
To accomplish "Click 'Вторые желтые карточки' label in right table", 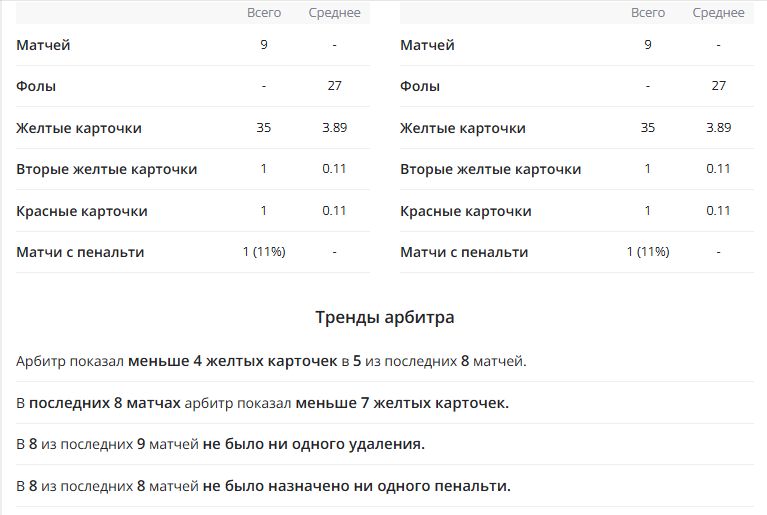I will (x=490, y=169).
